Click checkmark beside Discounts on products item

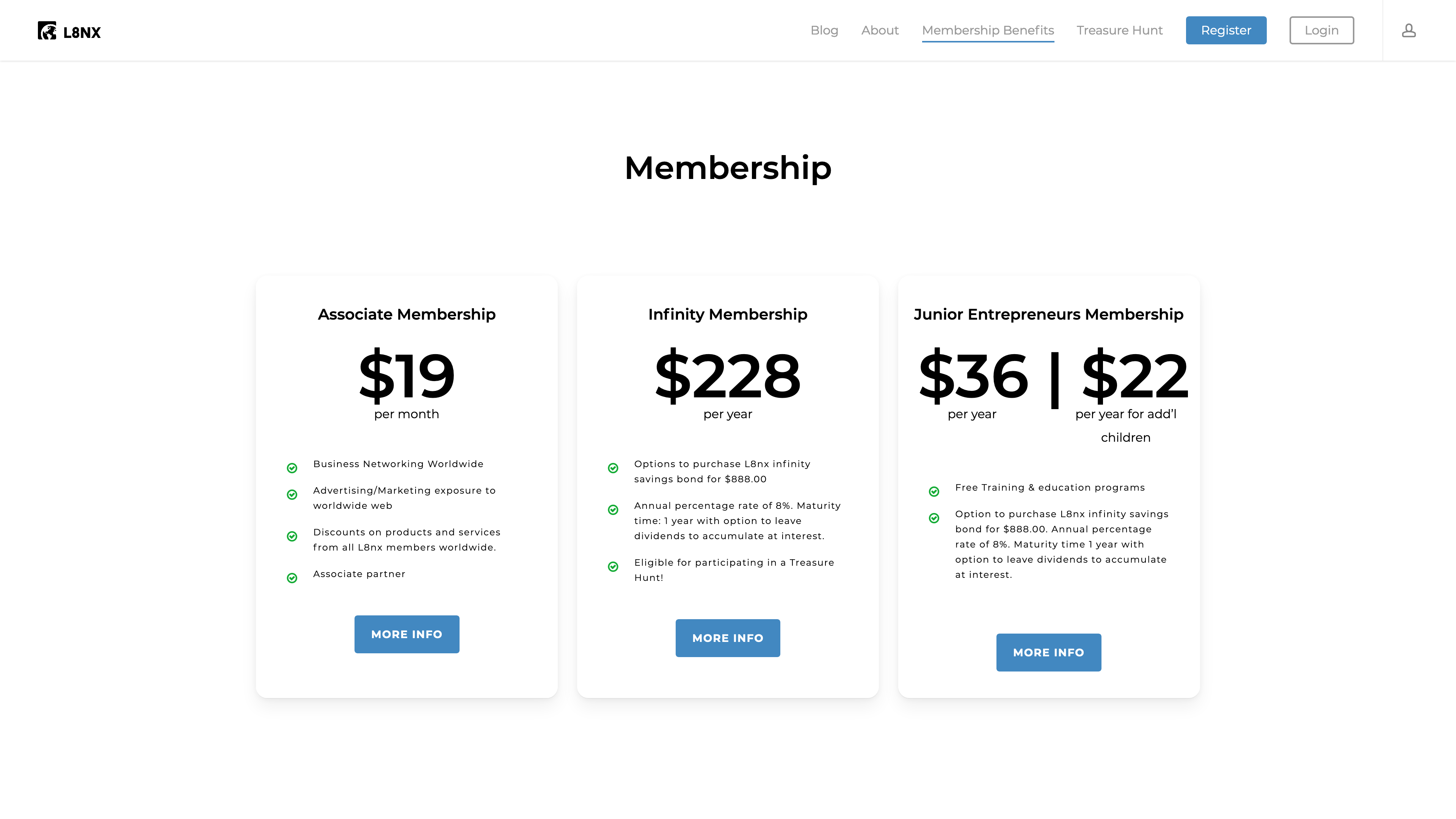click(292, 537)
